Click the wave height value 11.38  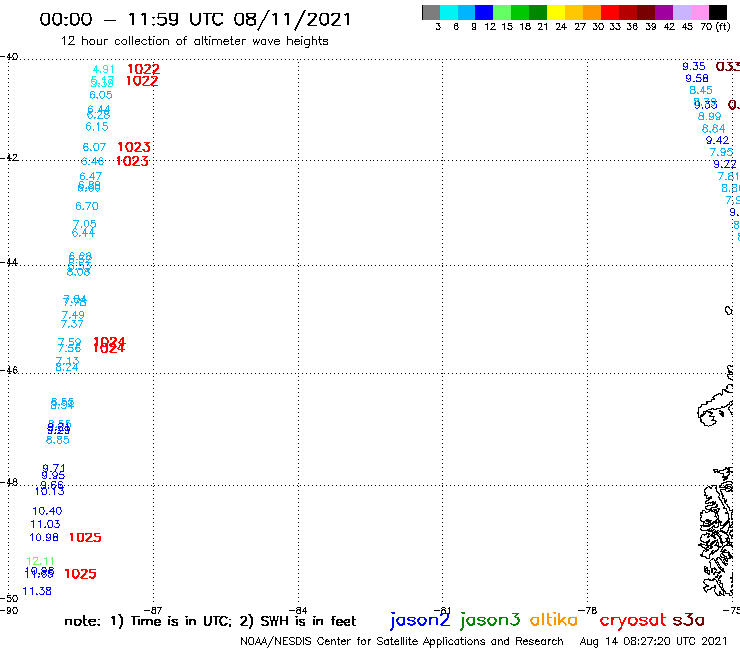37,591
